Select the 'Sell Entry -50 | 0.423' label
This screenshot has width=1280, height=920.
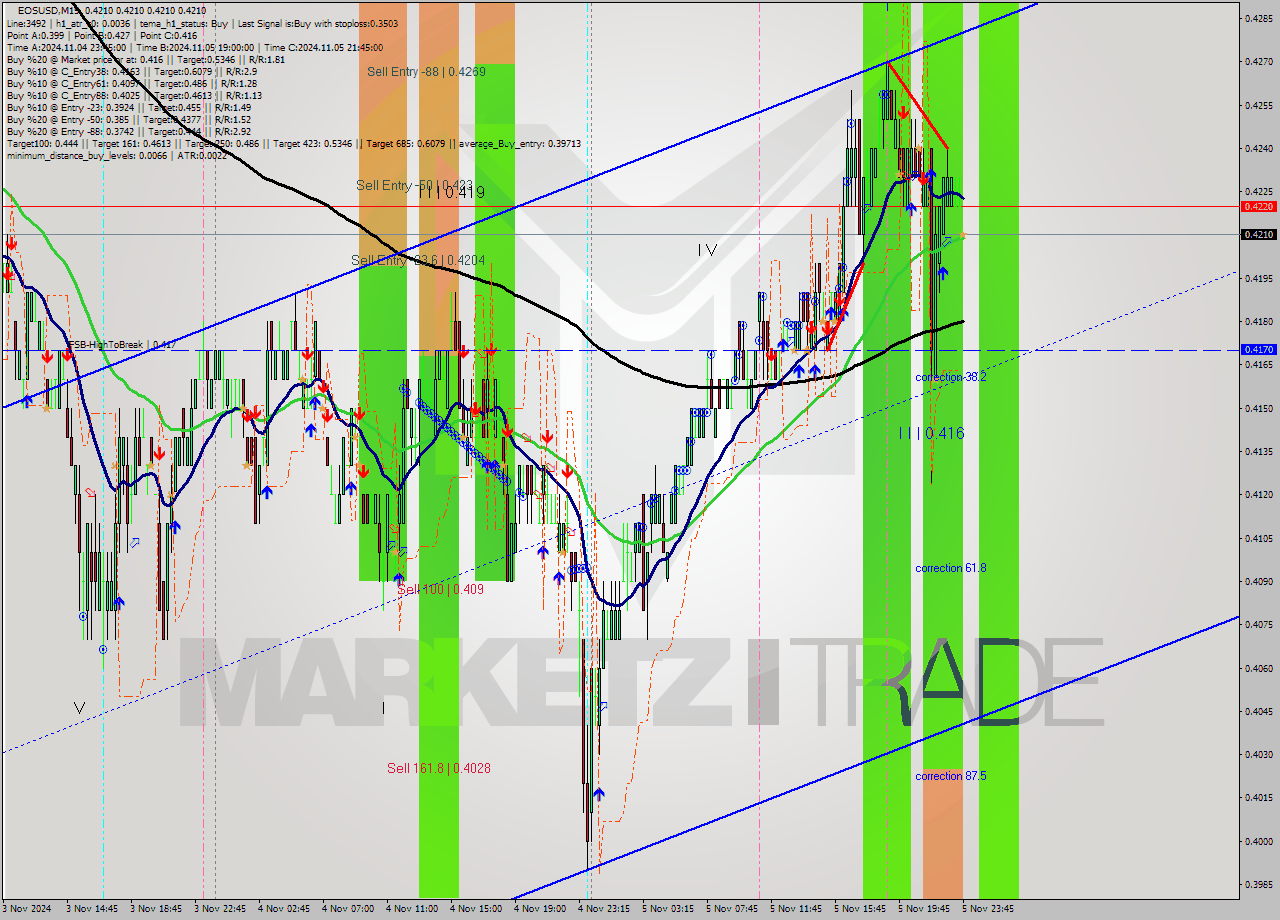[x=414, y=185]
